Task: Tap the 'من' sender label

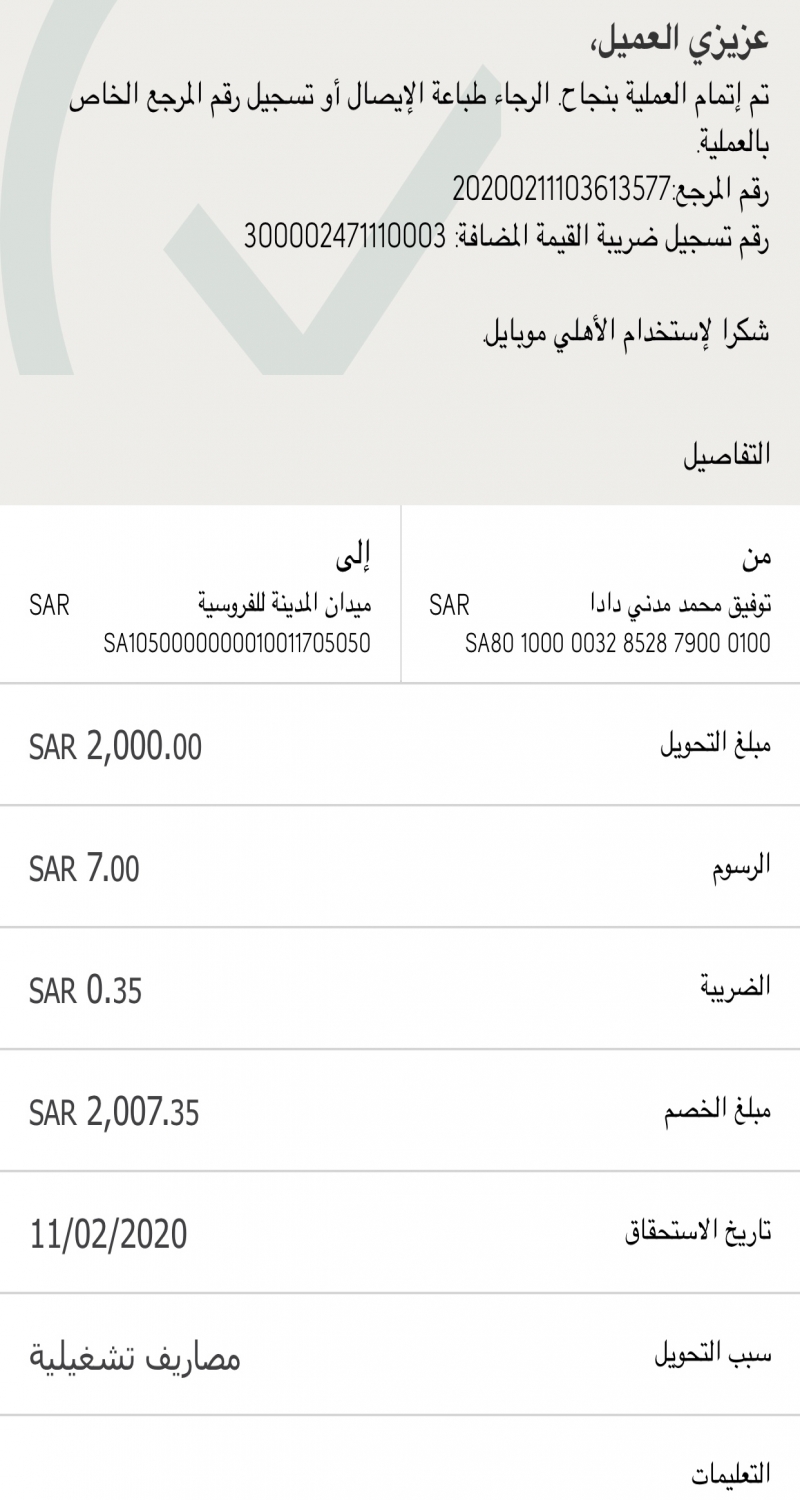Action: pyautogui.click(x=757, y=556)
